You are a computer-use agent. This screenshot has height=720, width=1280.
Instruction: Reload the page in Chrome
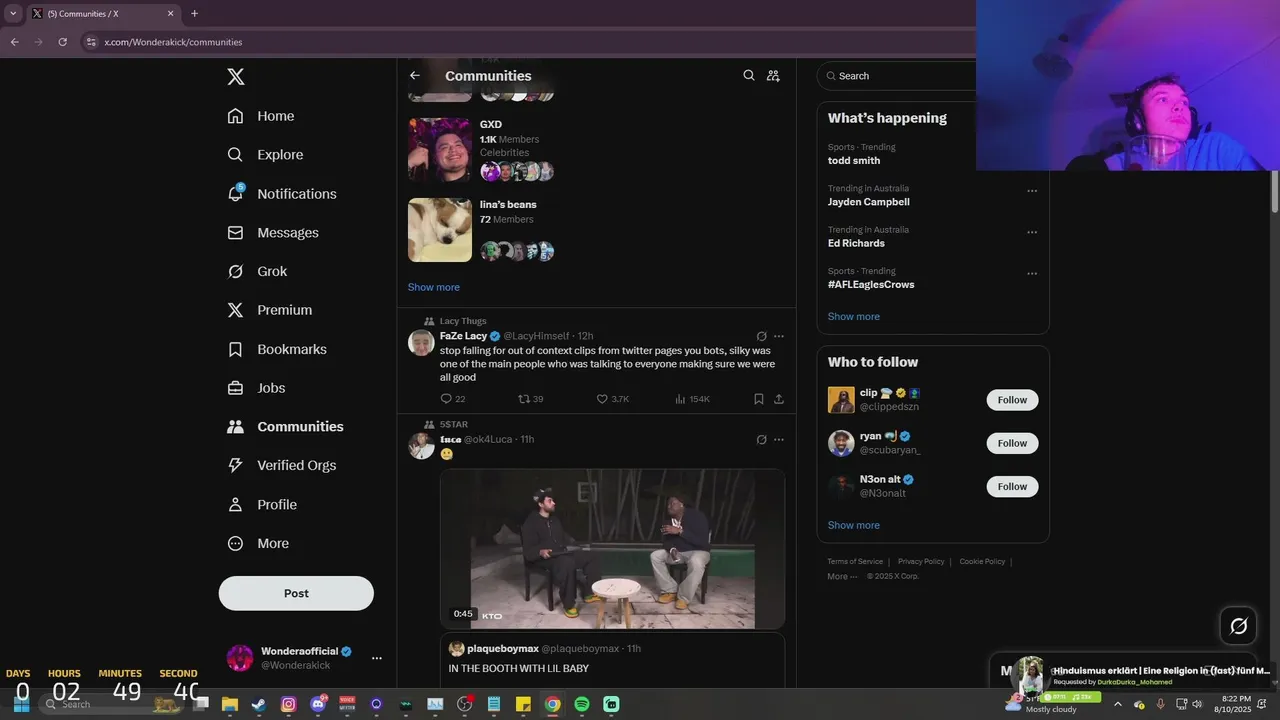tap(63, 42)
